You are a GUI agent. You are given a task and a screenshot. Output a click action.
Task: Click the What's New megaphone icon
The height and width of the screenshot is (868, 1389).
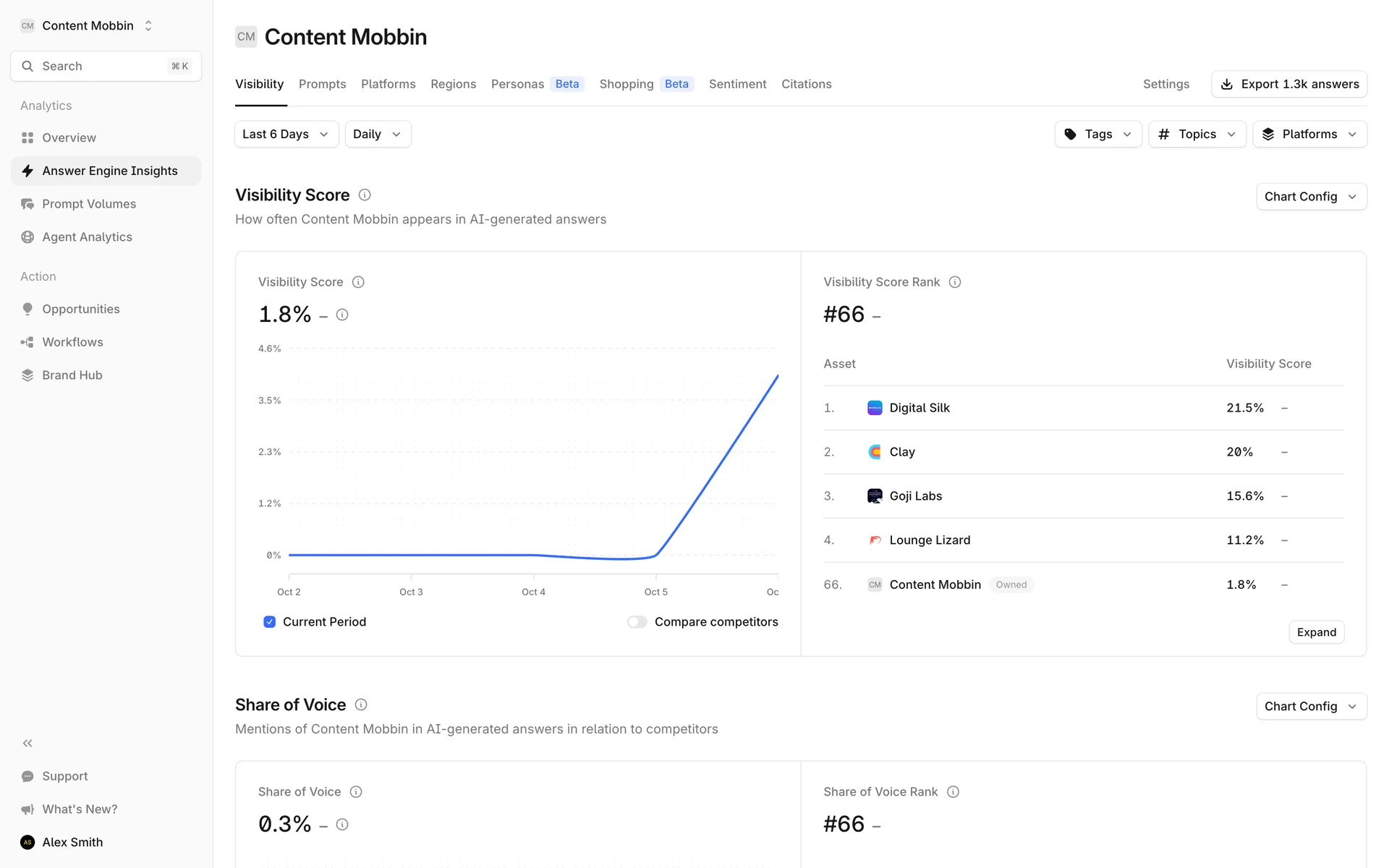pyautogui.click(x=27, y=809)
